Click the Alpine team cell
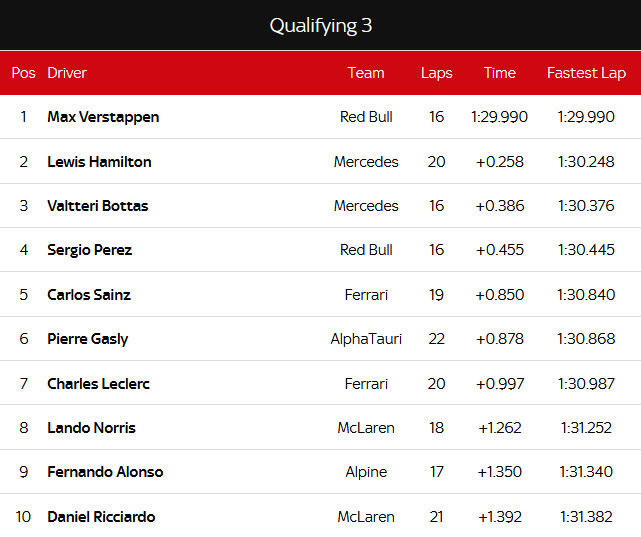The width and height of the screenshot is (641, 537). (366, 472)
